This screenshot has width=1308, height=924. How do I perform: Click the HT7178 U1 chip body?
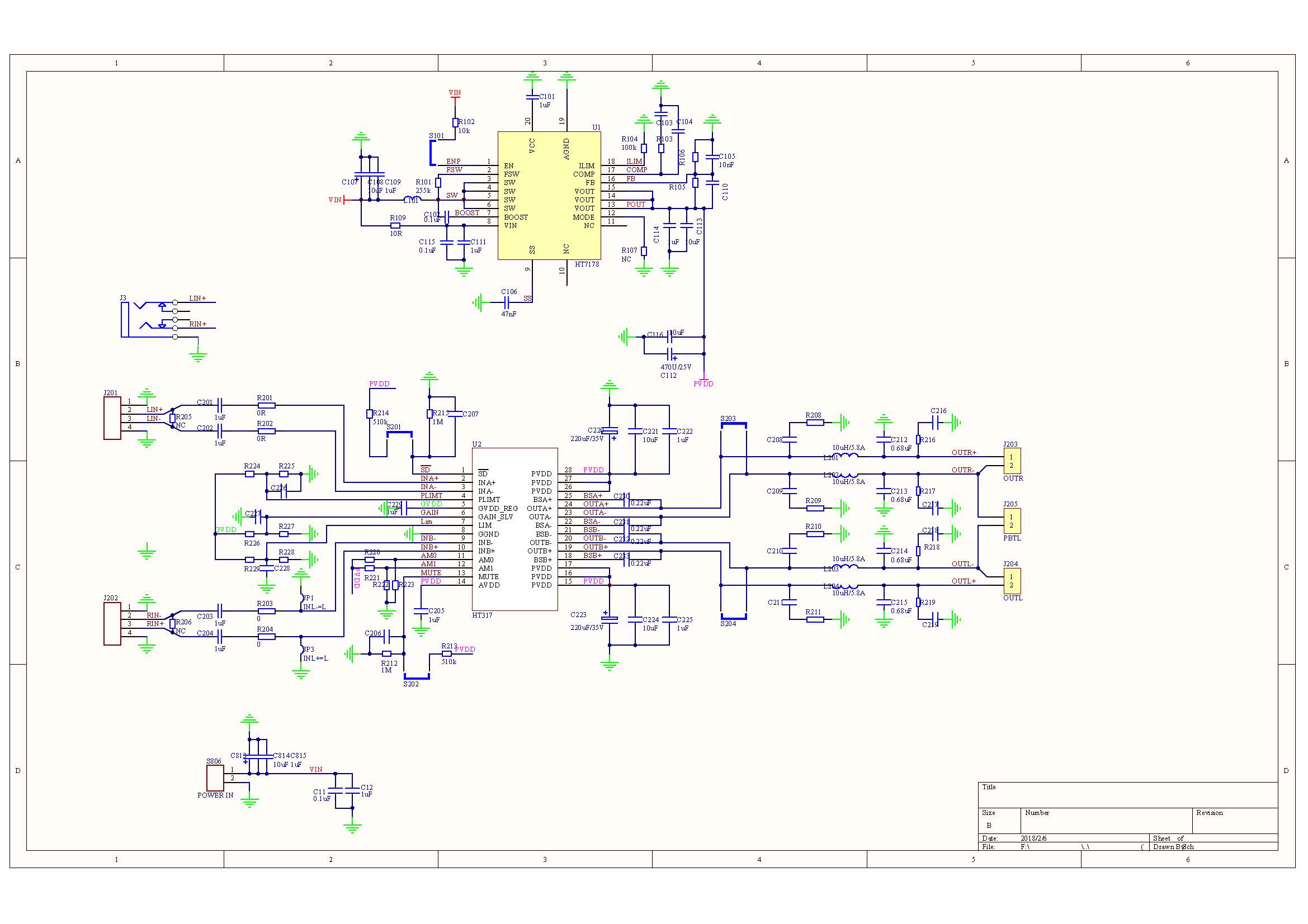(x=549, y=195)
